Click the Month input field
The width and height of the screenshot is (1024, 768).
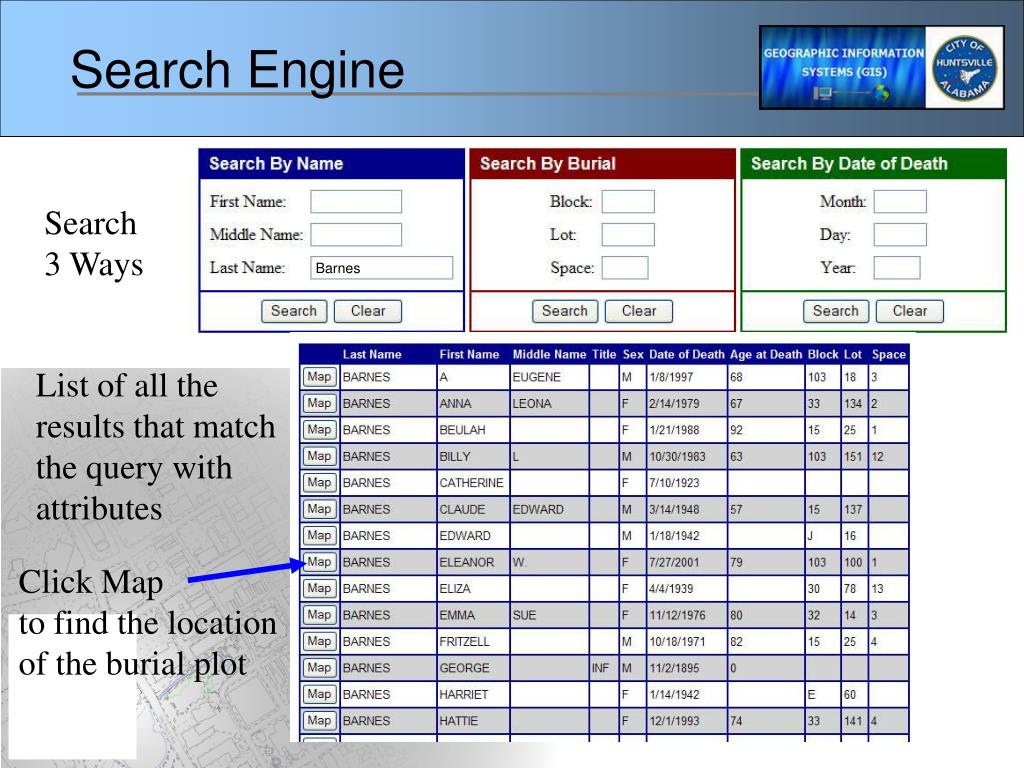(900, 202)
